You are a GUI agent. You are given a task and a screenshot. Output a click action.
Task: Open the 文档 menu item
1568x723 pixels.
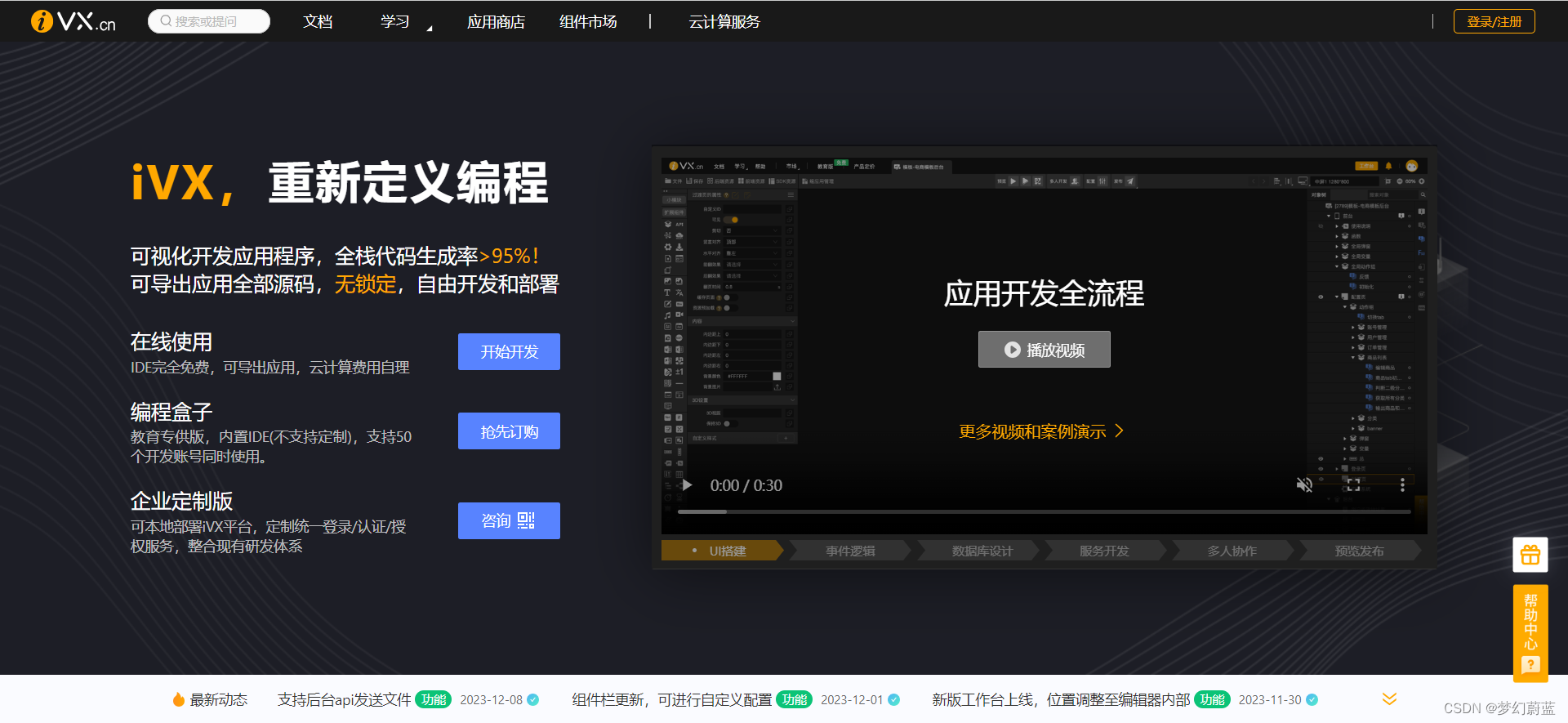[x=318, y=21]
